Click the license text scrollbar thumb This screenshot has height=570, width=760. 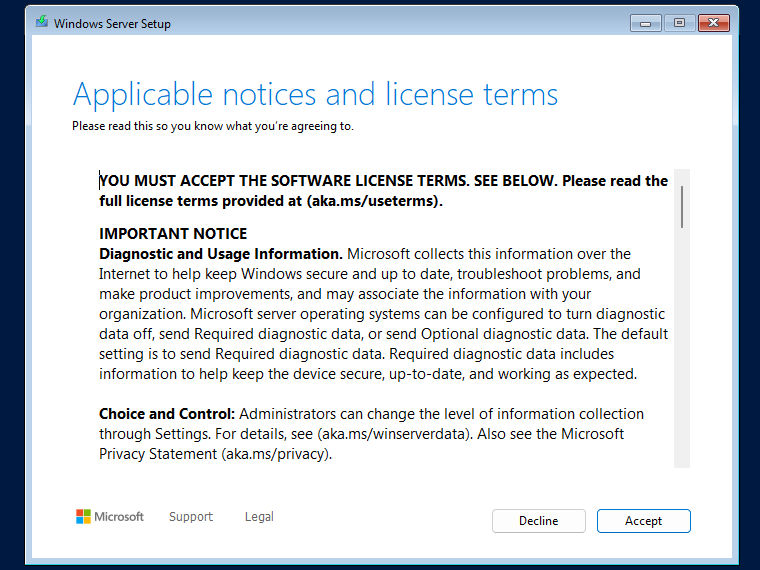click(681, 206)
